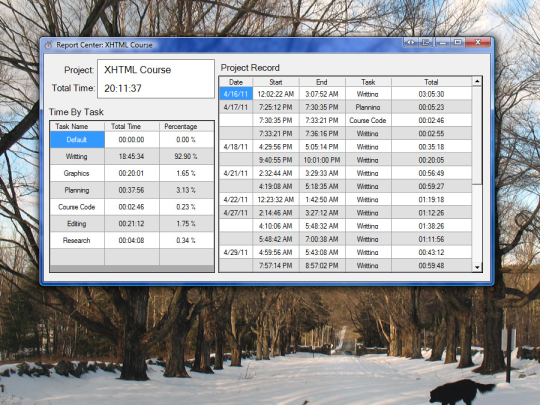Image resolution: width=540 pixels, height=405 pixels.
Task: Click the Project Record vertical scrollbar thumb
Action: [477, 135]
